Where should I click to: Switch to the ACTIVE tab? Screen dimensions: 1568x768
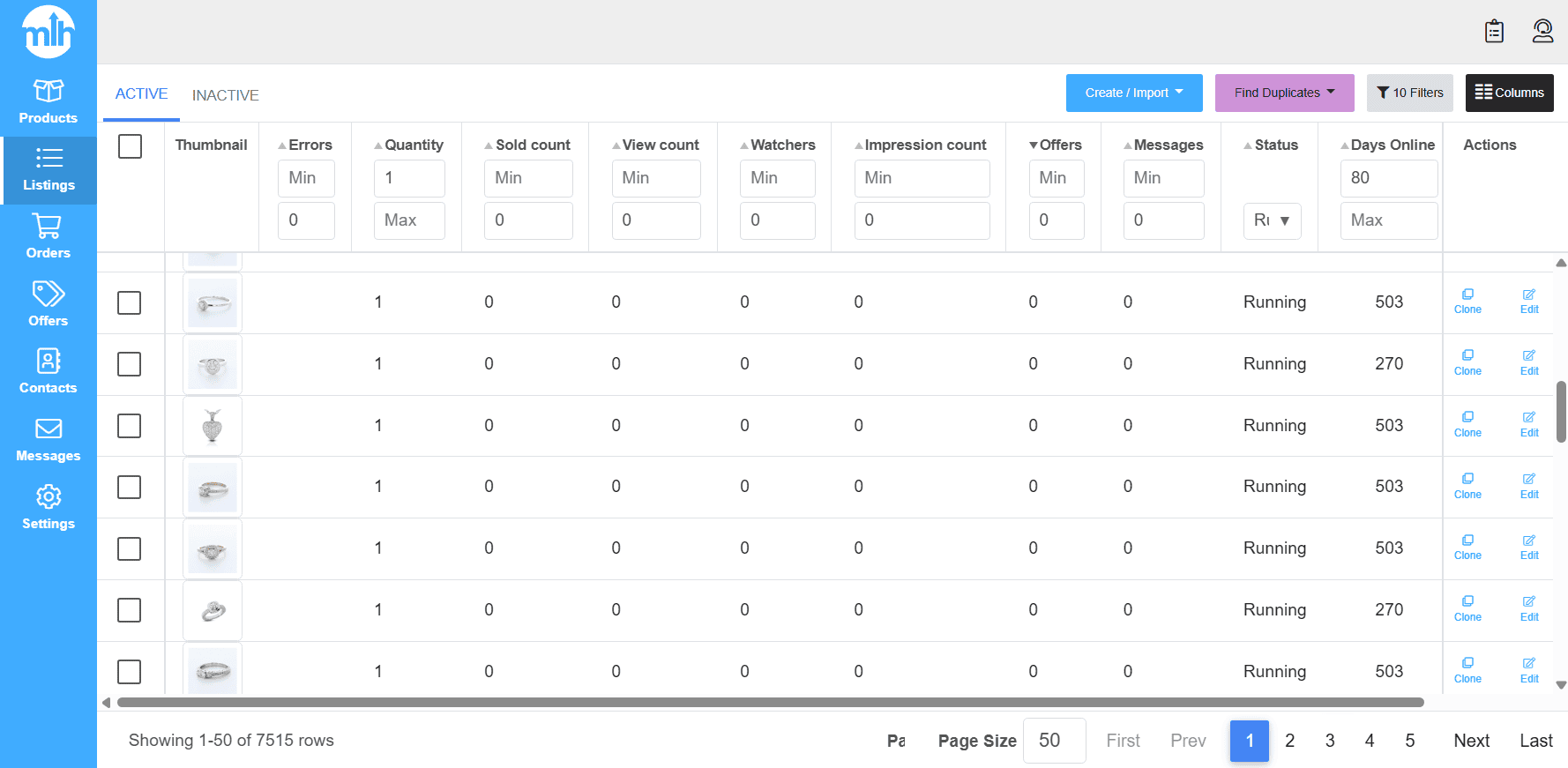[x=141, y=94]
